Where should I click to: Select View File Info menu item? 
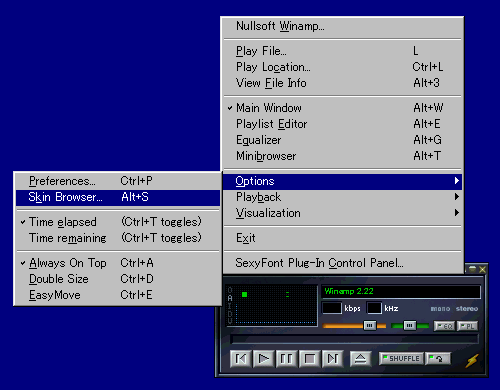coord(343,83)
